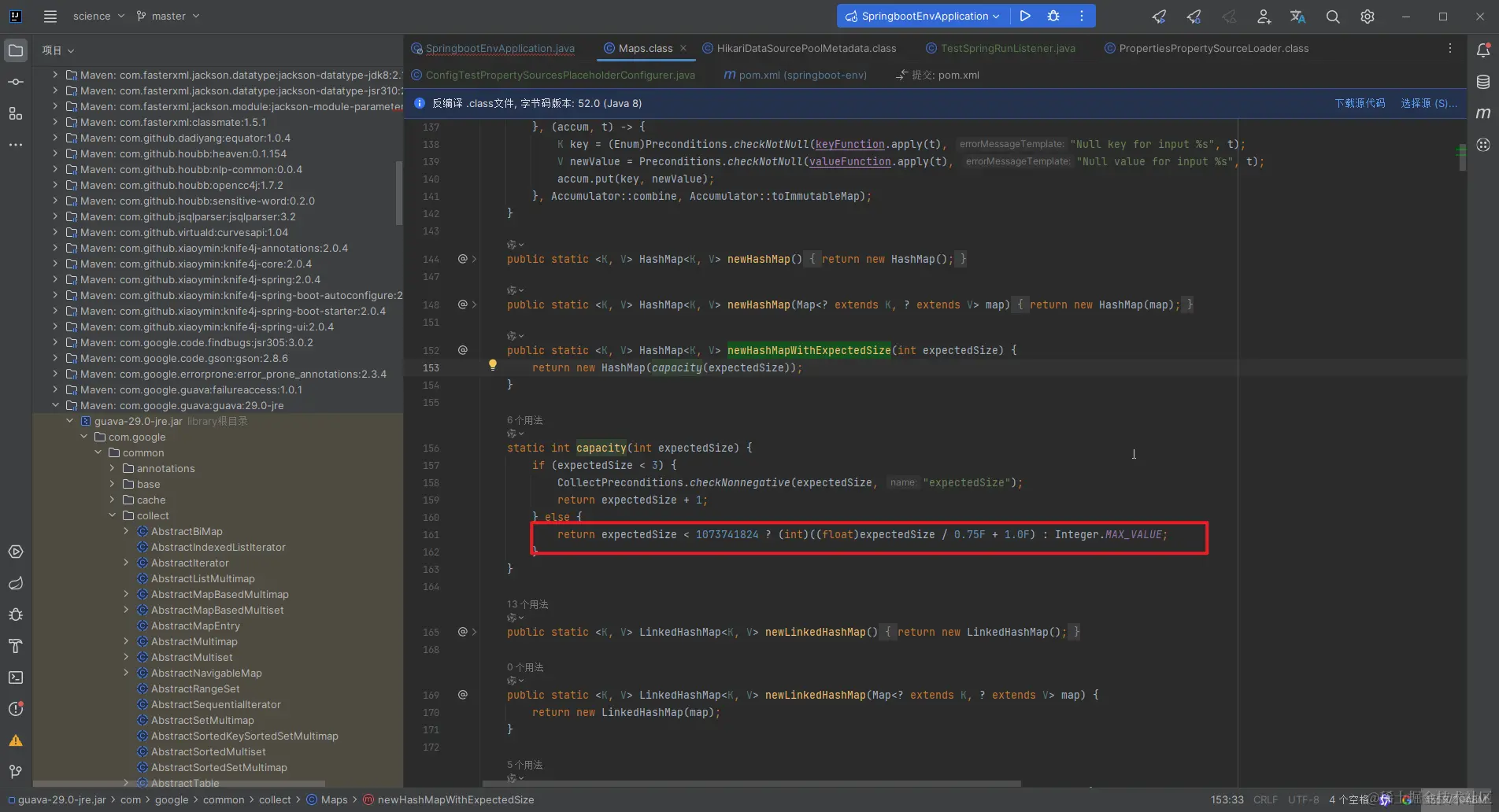
Task: Open the SpringbootEnvApplication run configuration dropdown
Action: (923, 16)
